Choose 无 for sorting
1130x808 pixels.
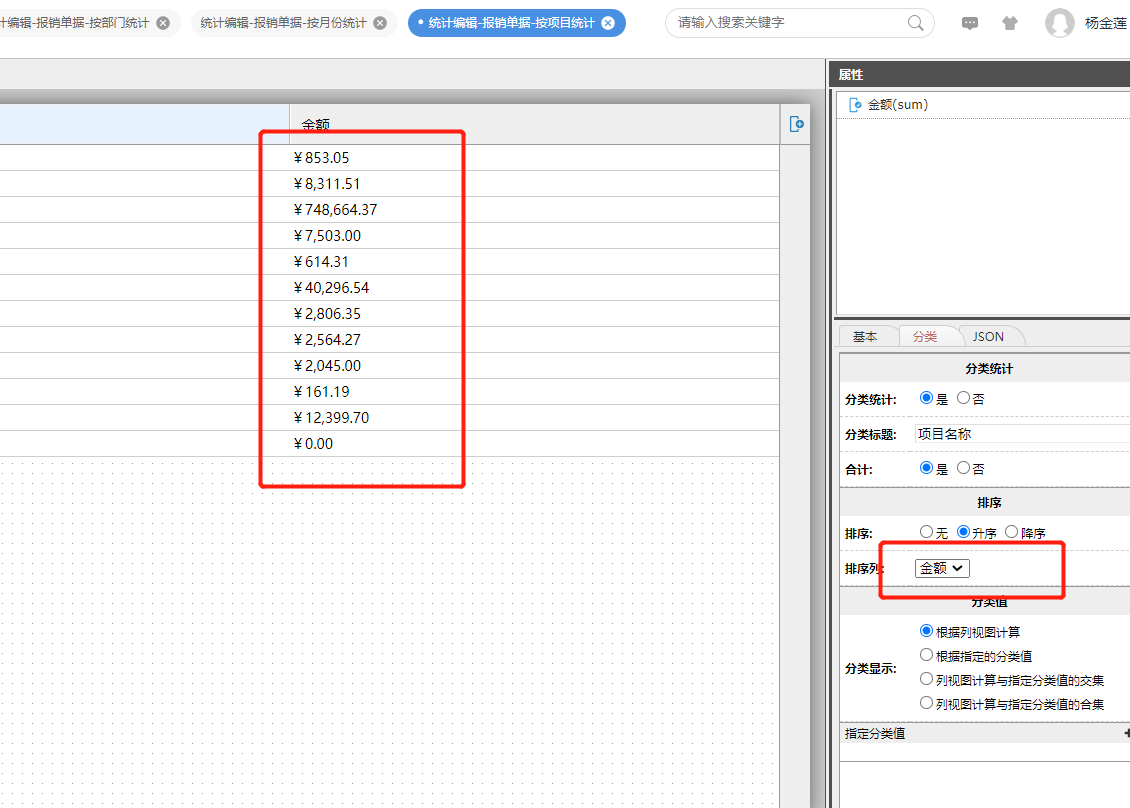pyautogui.click(x=926, y=532)
